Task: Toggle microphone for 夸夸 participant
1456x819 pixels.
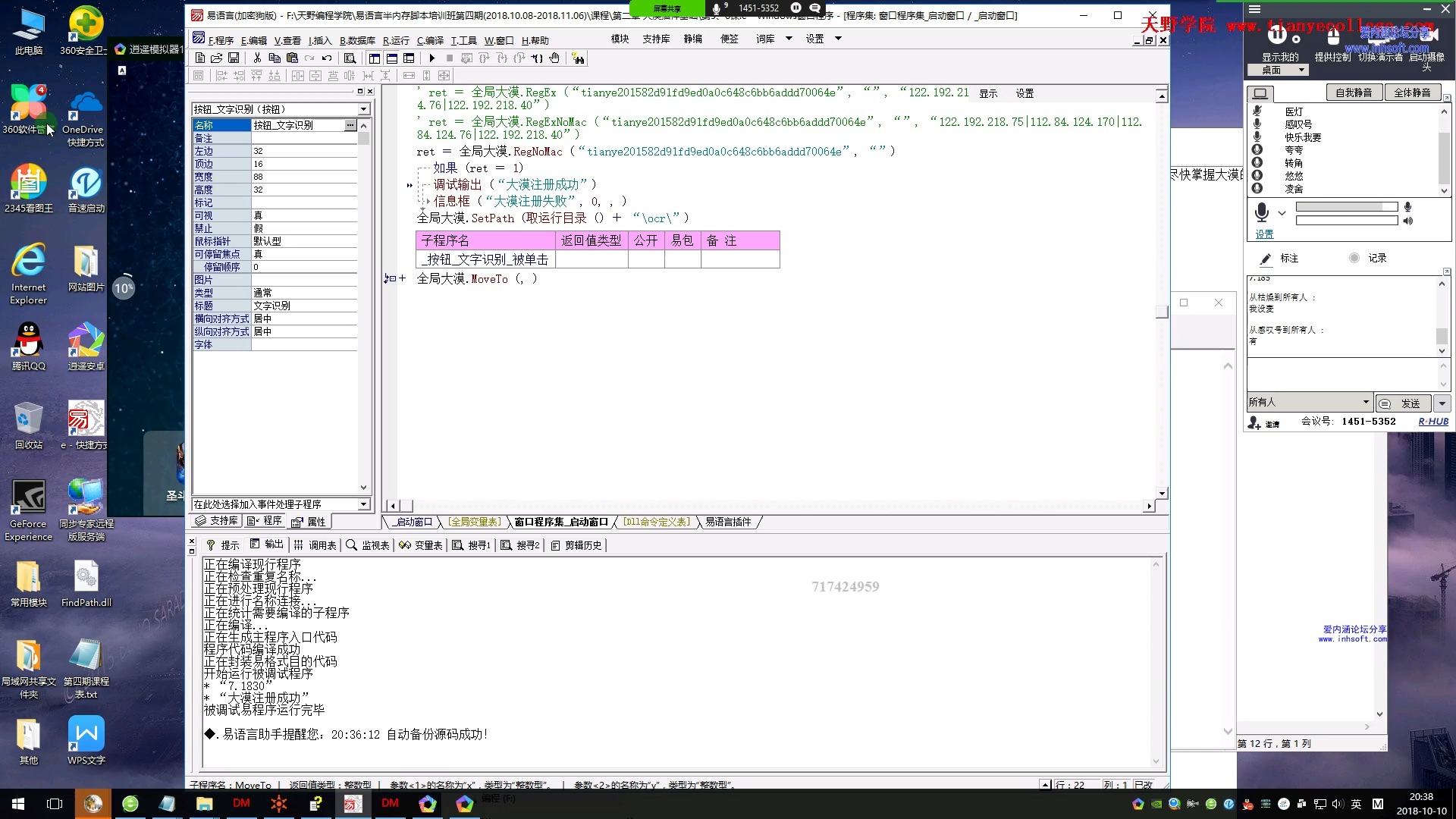Action: (x=1257, y=150)
